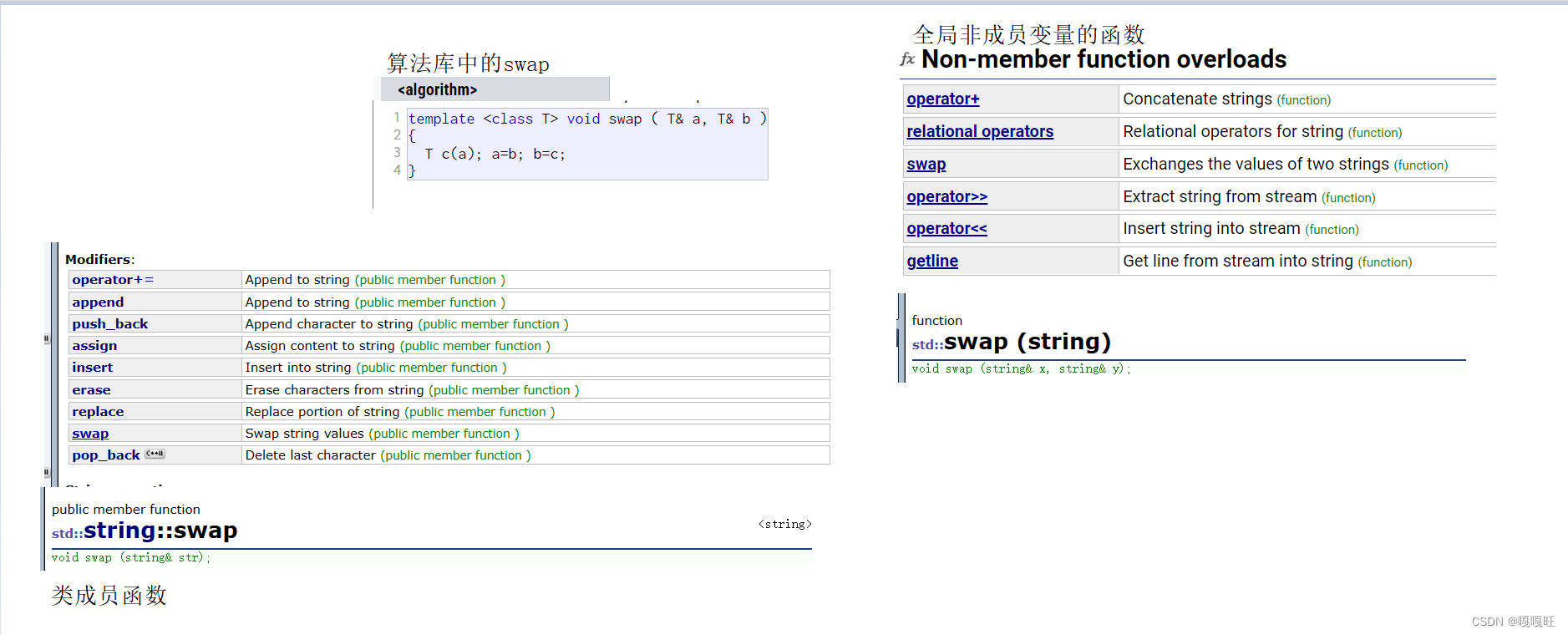Viewport: 1568px width, 635px height.
Task: Click 'Exchanges the values of two strings' text
Action: [x=1256, y=164]
